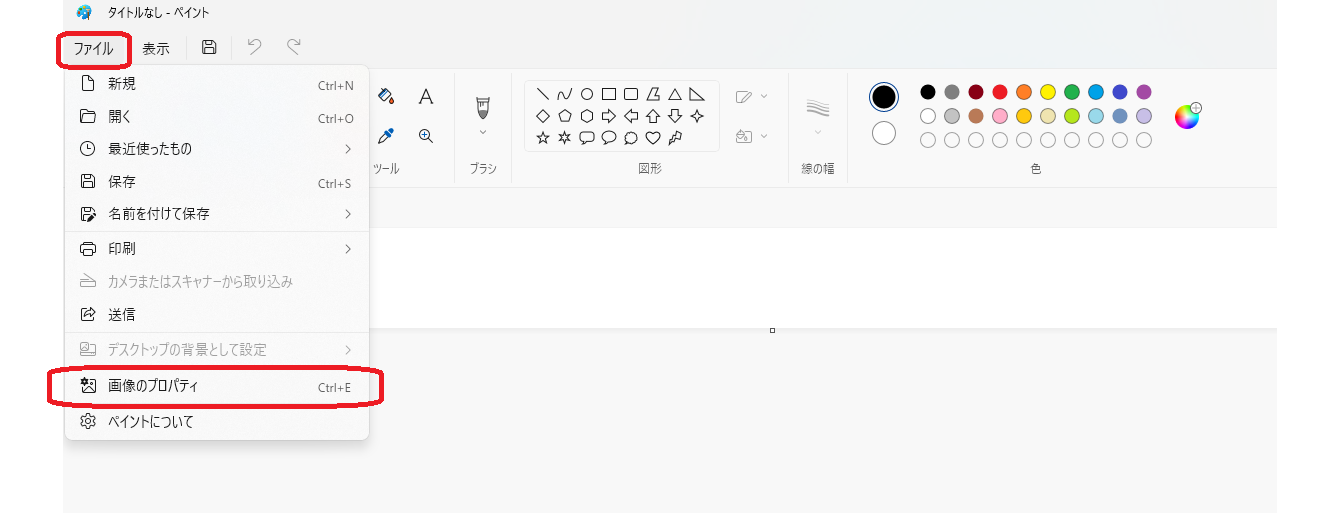This screenshot has height=513, width=1344.
Task: Choose the heart shape in shapes gallery
Action: click(653, 138)
